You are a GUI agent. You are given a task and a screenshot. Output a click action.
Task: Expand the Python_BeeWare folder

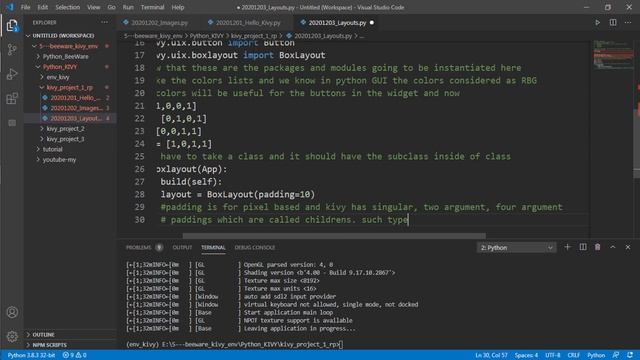(x=70, y=56)
